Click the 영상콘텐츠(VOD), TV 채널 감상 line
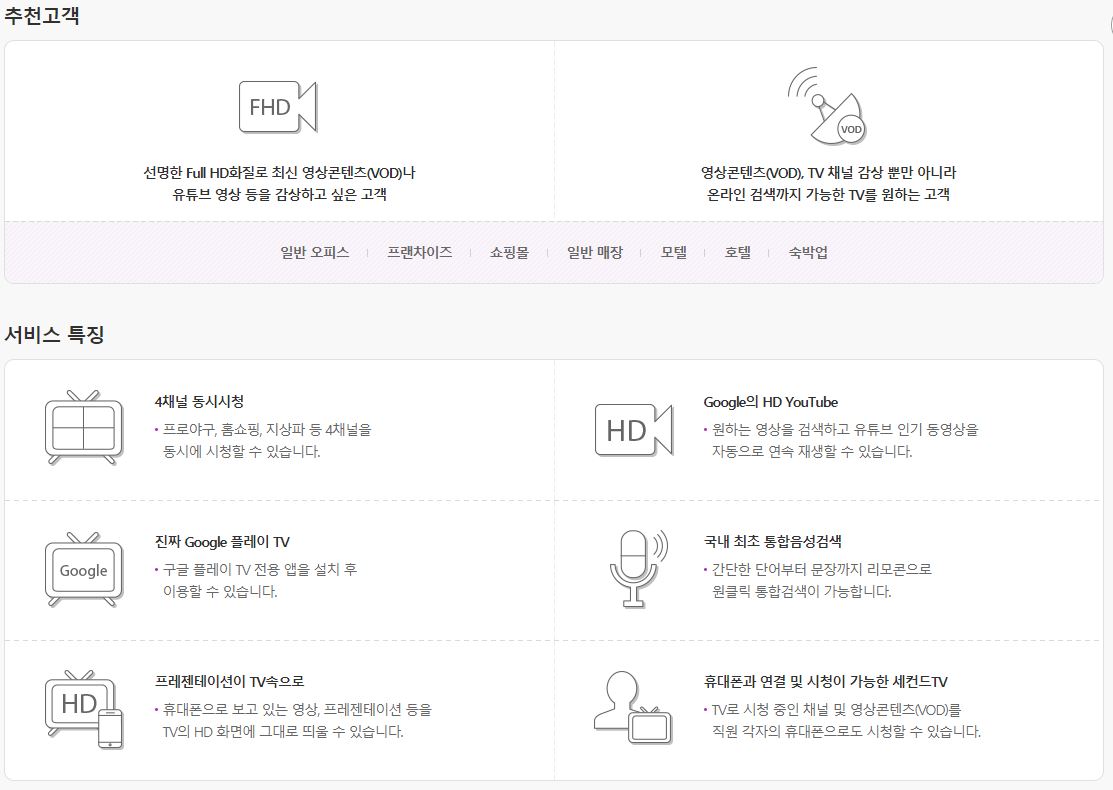 [x=828, y=172]
